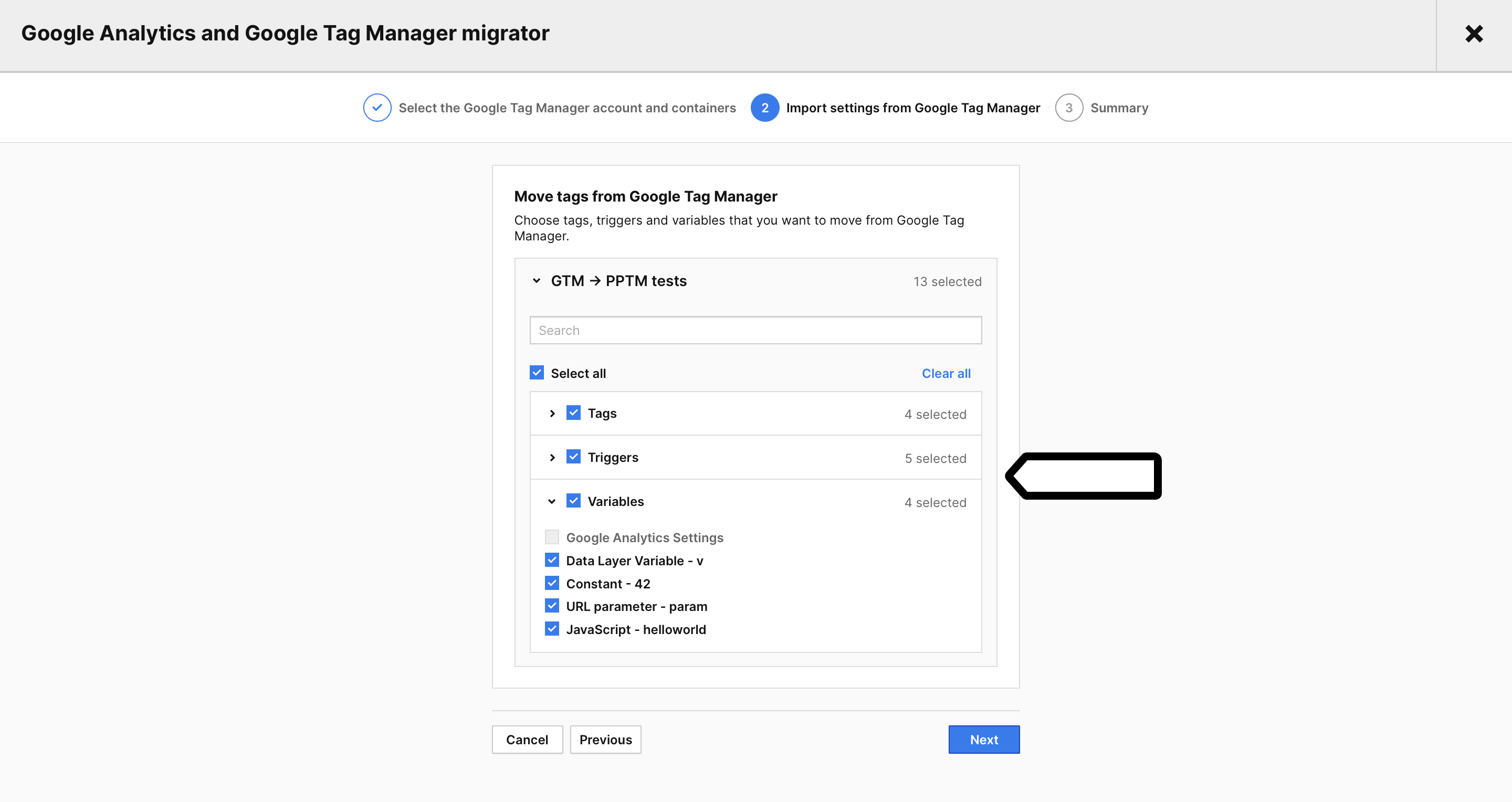Uncheck the Triggers checkbox

(573, 457)
